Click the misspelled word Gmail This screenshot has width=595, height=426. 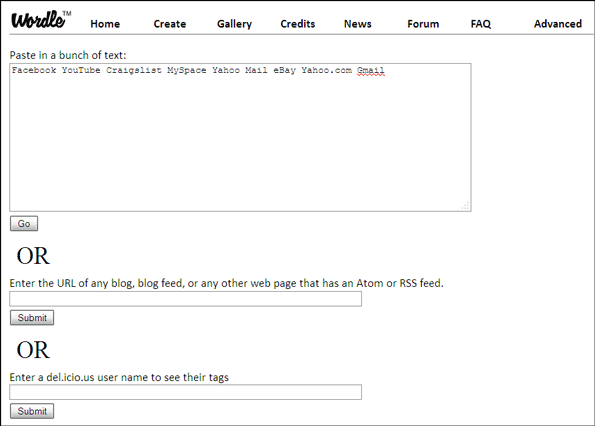click(x=371, y=70)
